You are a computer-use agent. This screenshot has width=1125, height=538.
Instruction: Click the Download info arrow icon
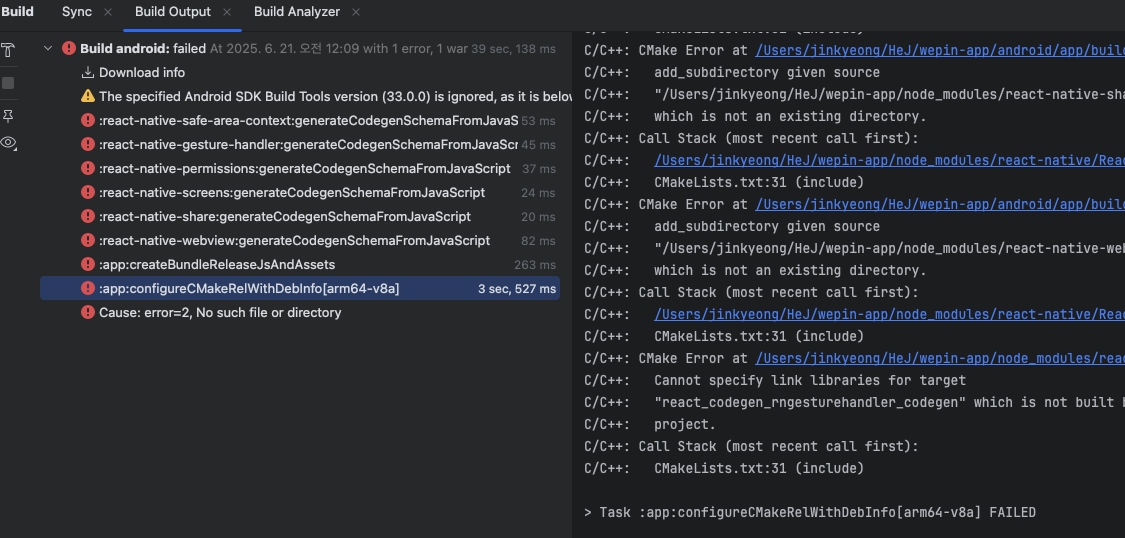(x=88, y=72)
